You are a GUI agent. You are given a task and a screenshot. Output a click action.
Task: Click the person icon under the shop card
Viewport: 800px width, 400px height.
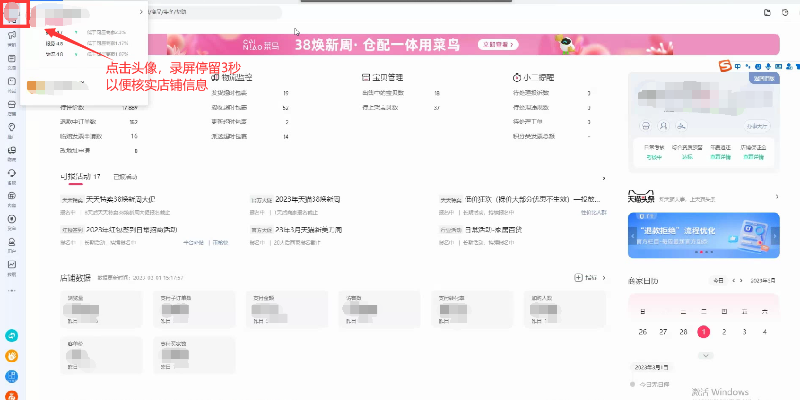coord(661,127)
